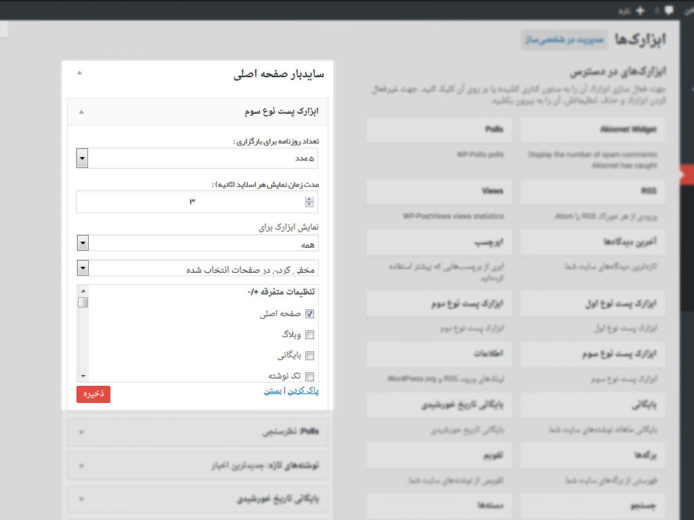Screen dimensions: 694x520
Task: Collapse the سایدبار صفحه اصلی sidebar panel arrow
Action: point(81,74)
